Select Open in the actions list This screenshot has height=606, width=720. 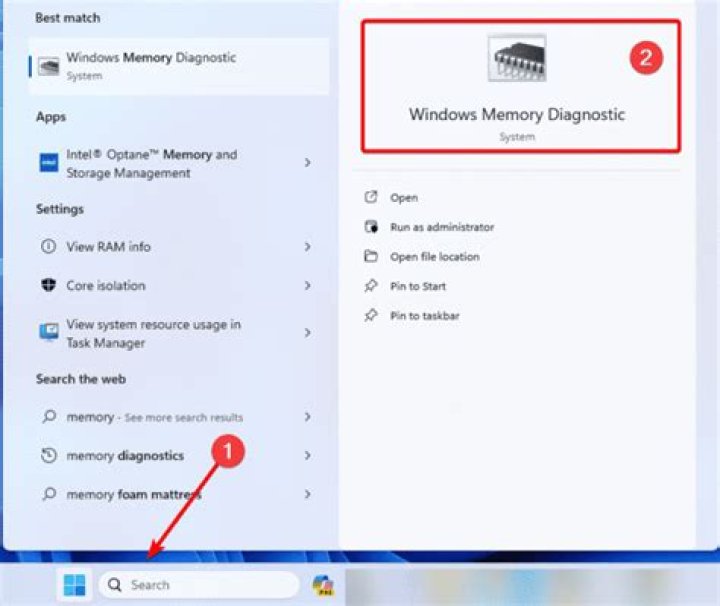pos(404,198)
